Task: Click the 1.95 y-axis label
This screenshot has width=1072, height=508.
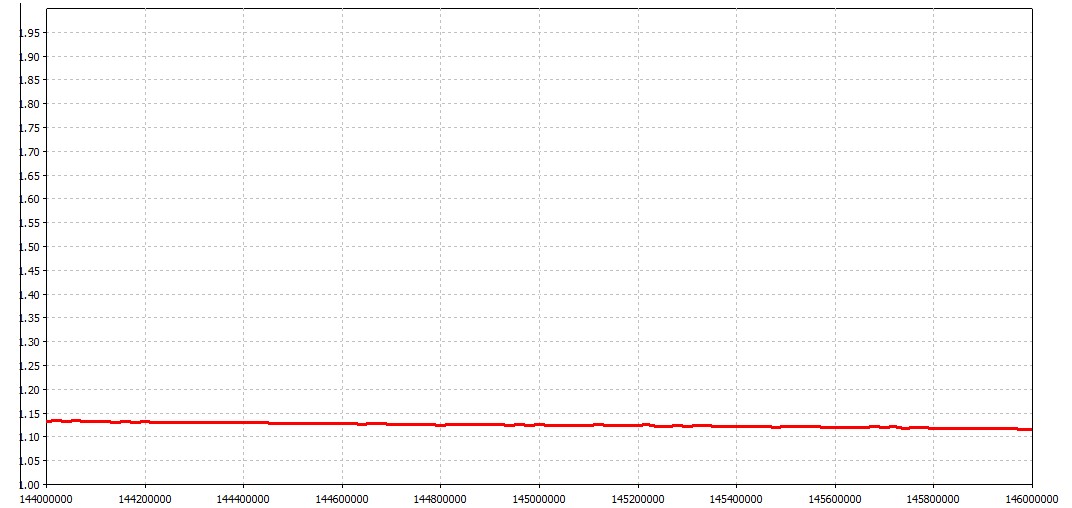Action: pyautogui.click(x=31, y=33)
